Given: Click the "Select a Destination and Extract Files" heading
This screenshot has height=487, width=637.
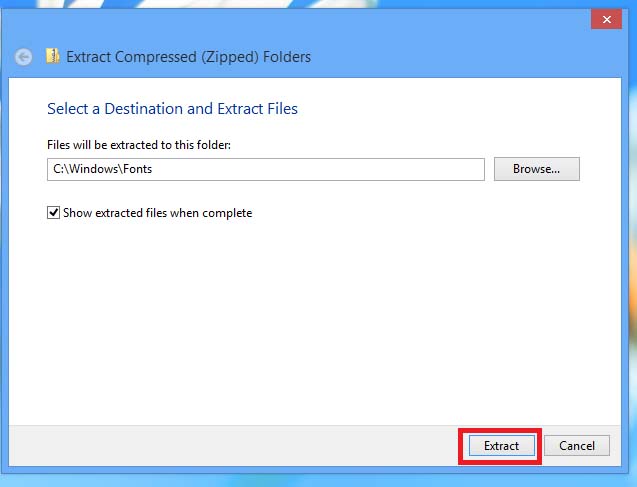Looking at the screenshot, I should [172, 109].
